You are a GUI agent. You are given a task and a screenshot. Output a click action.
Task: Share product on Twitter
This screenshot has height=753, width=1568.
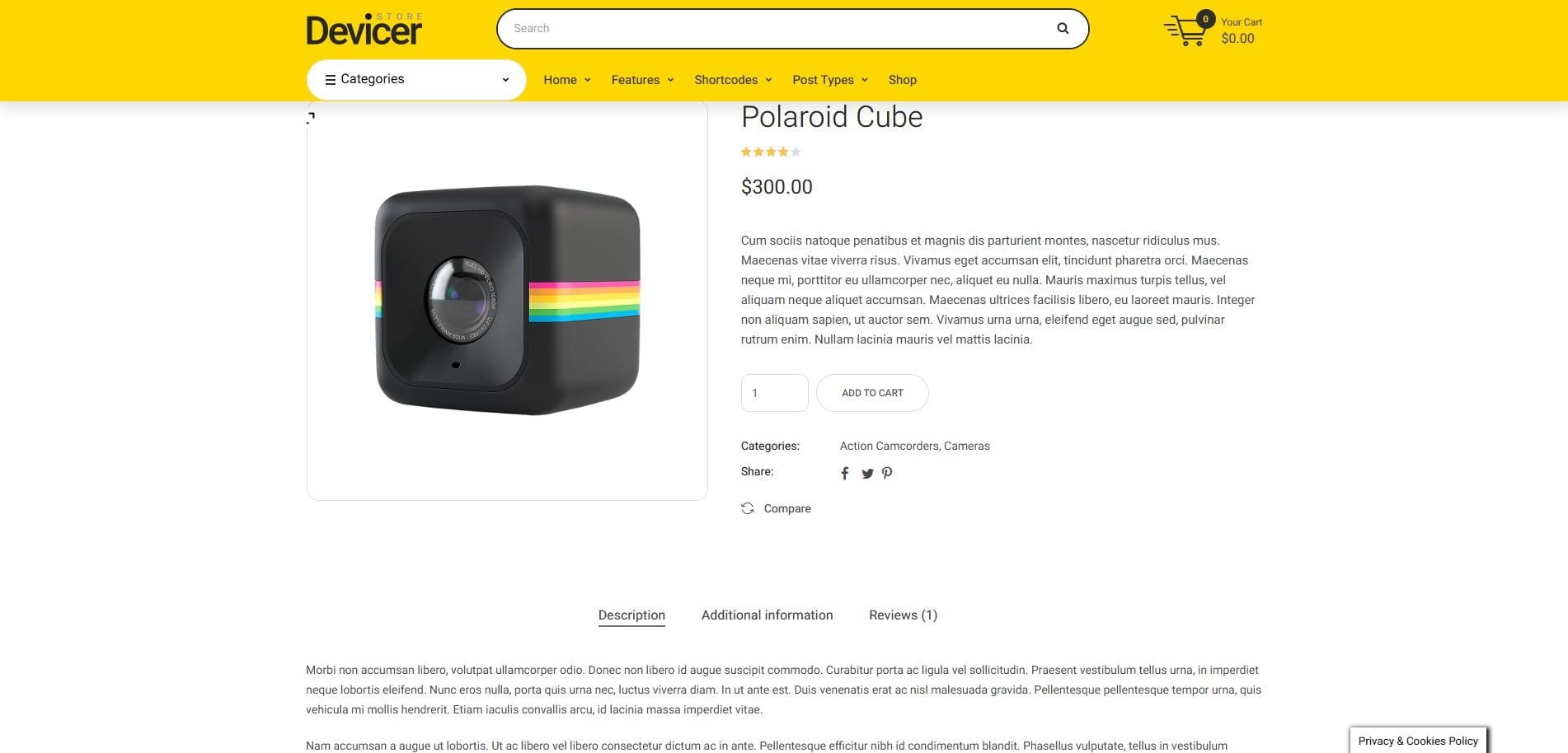pos(867,474)
